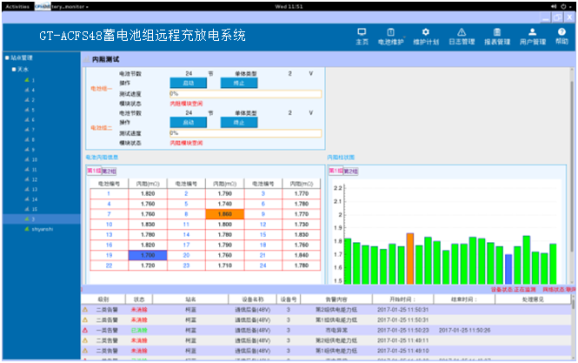Open the 维护计划 gear icon
The image size is (578, 363).
tap(426, 36)
